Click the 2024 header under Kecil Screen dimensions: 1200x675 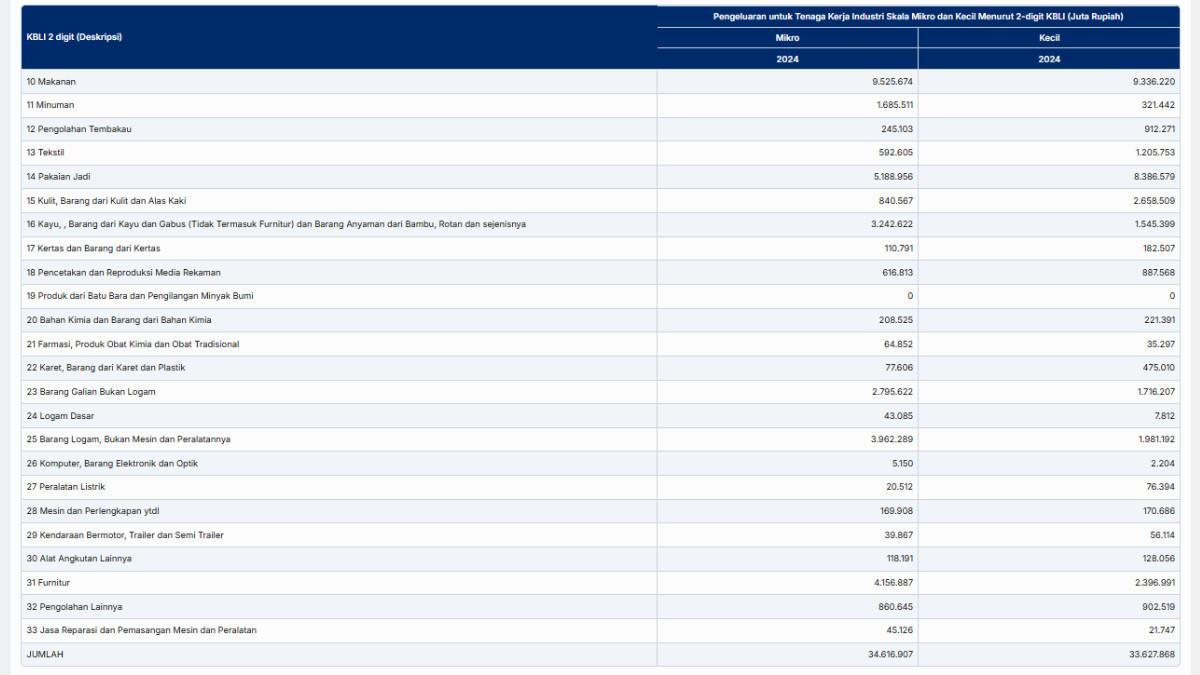[x=1049, y=59]
